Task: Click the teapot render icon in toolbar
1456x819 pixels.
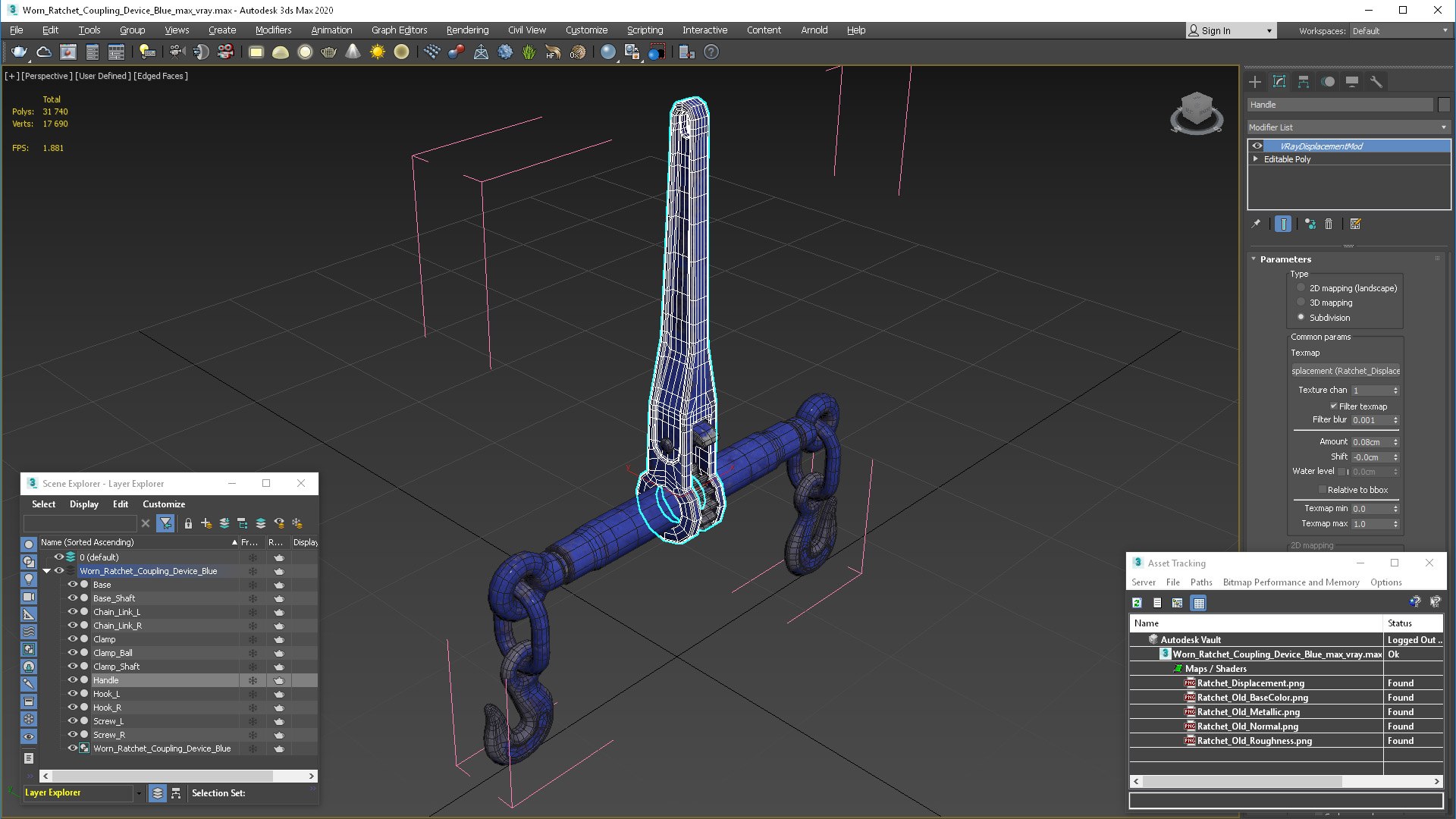Action: (19, 52)
